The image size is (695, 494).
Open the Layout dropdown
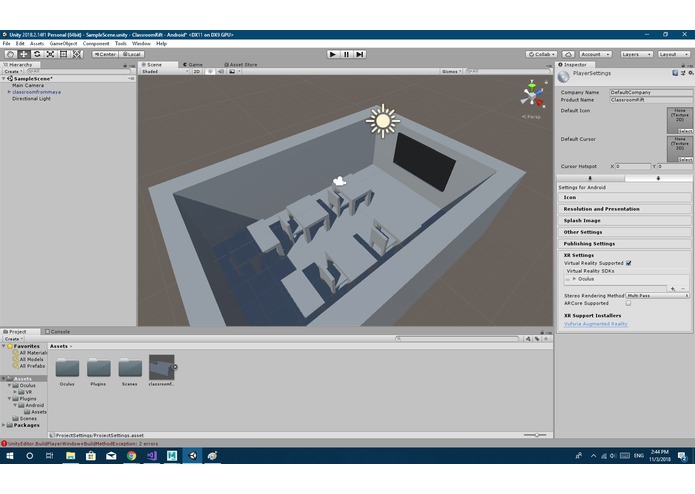tap(673, 54)
